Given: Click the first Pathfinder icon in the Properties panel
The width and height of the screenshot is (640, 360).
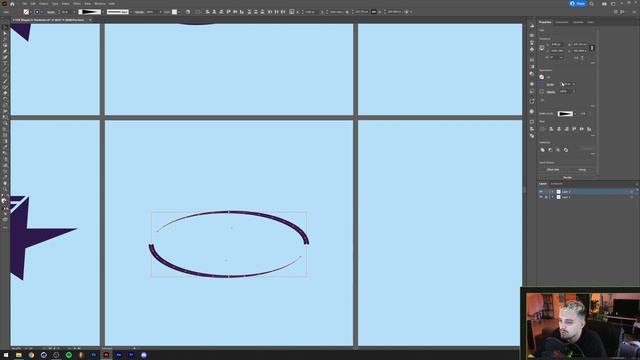Looking at the screenshot, I should (542, 150).
